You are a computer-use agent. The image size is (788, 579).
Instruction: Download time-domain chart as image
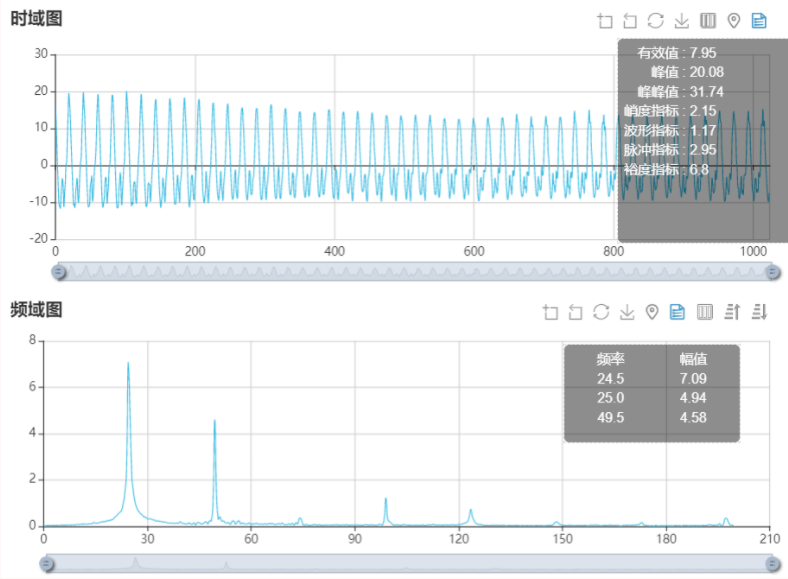[x=682, y=21]
